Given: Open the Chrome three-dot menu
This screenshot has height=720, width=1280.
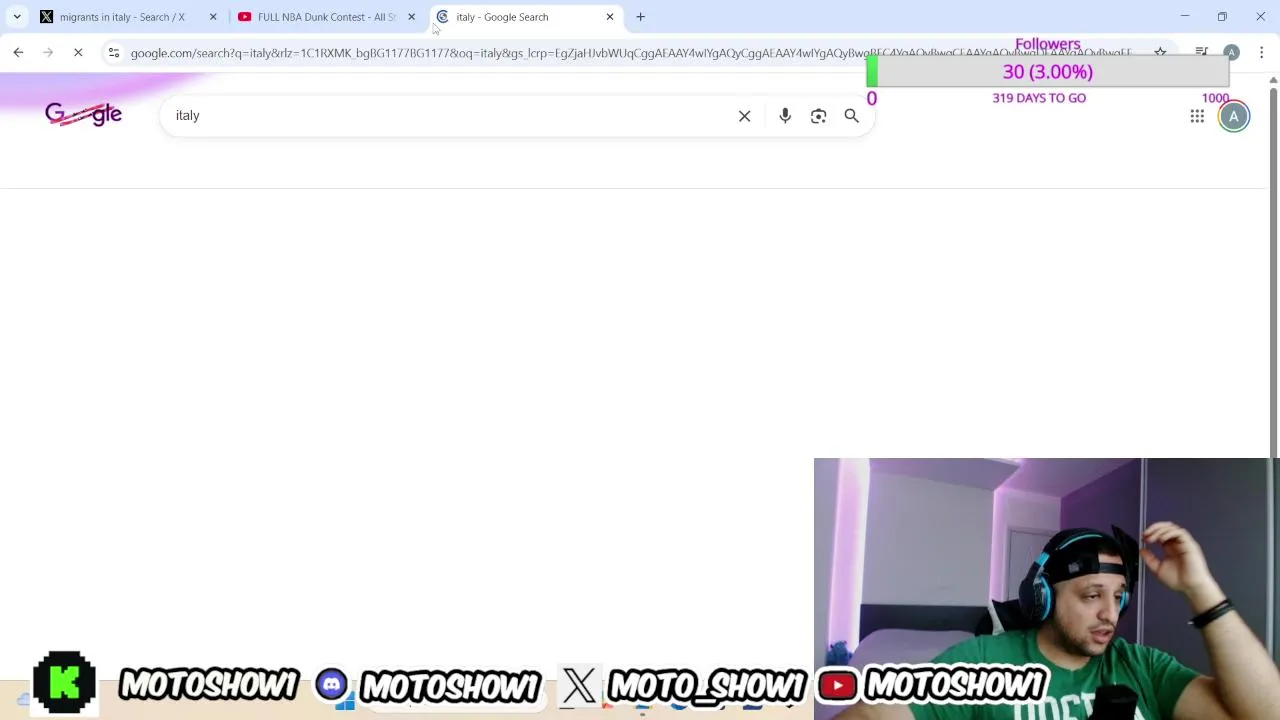Looking at the screenshot, I should 1262,52.
